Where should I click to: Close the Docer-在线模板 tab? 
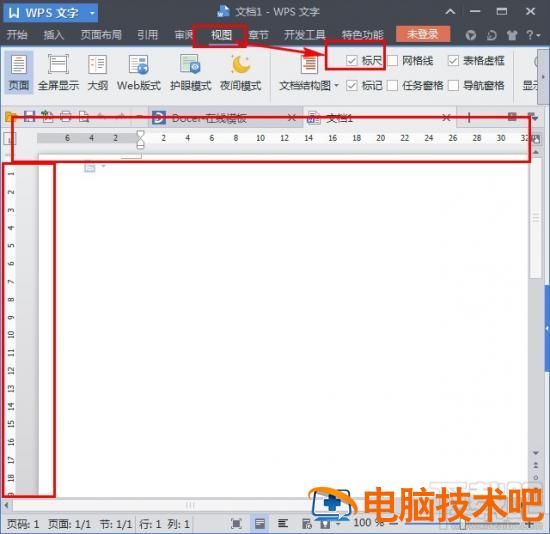coord(291,118)
